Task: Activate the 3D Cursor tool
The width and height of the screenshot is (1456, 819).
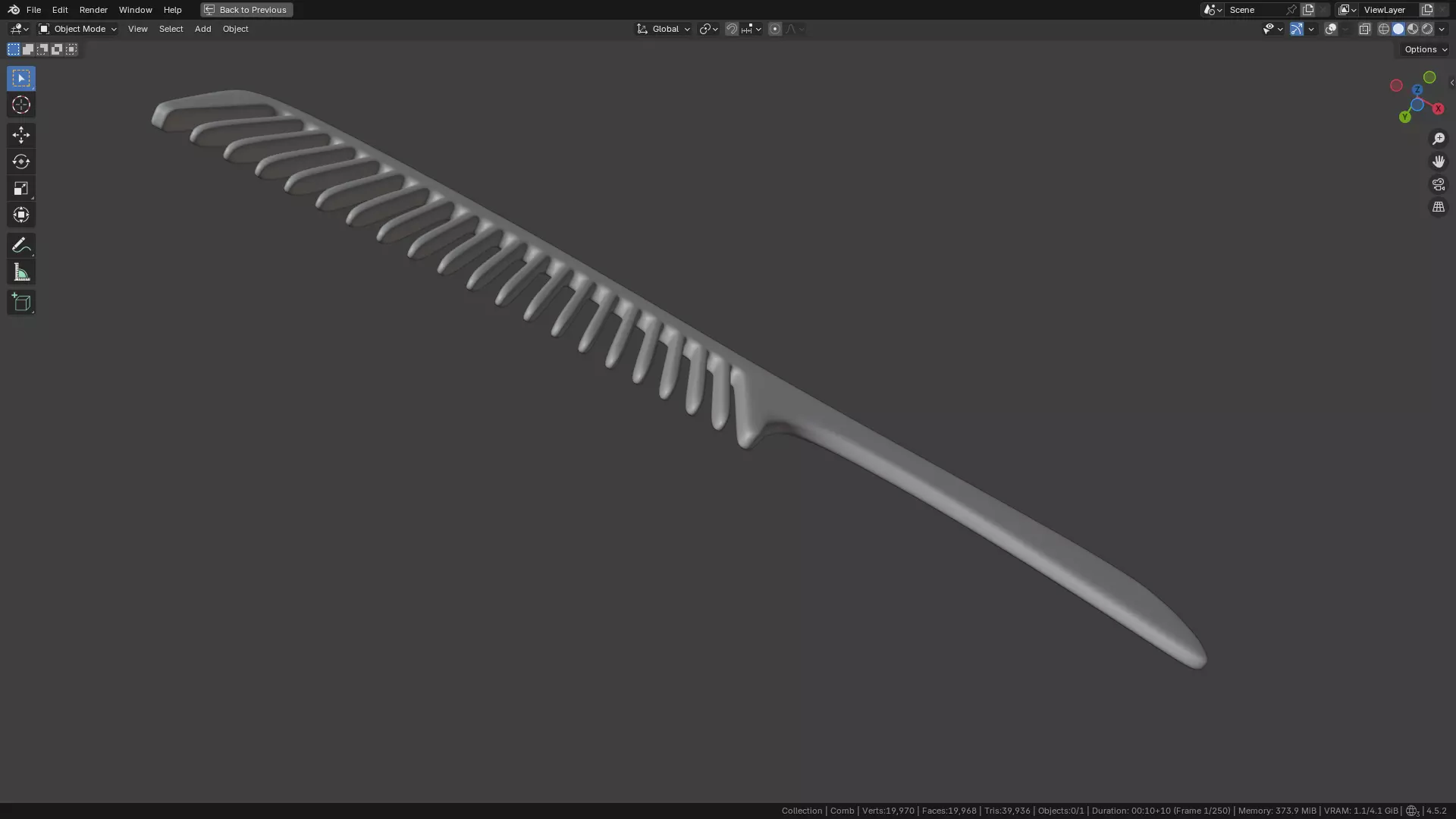Action: click(21, 105)
